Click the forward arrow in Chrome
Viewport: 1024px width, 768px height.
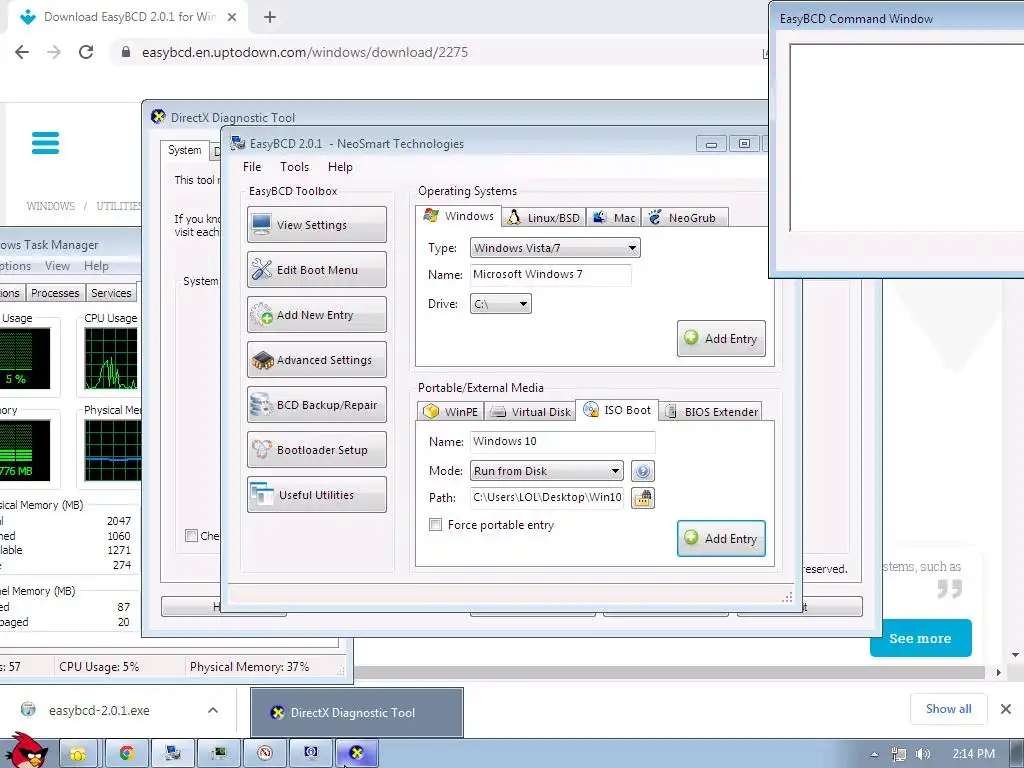point(54,52)
